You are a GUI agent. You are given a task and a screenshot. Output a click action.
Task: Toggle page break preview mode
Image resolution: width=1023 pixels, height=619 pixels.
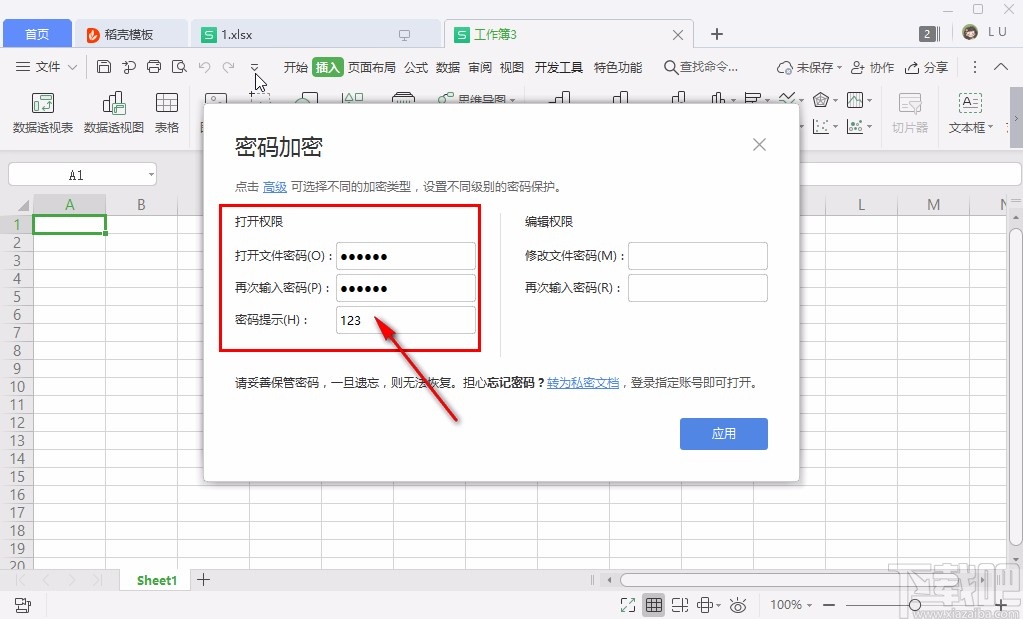680,604
